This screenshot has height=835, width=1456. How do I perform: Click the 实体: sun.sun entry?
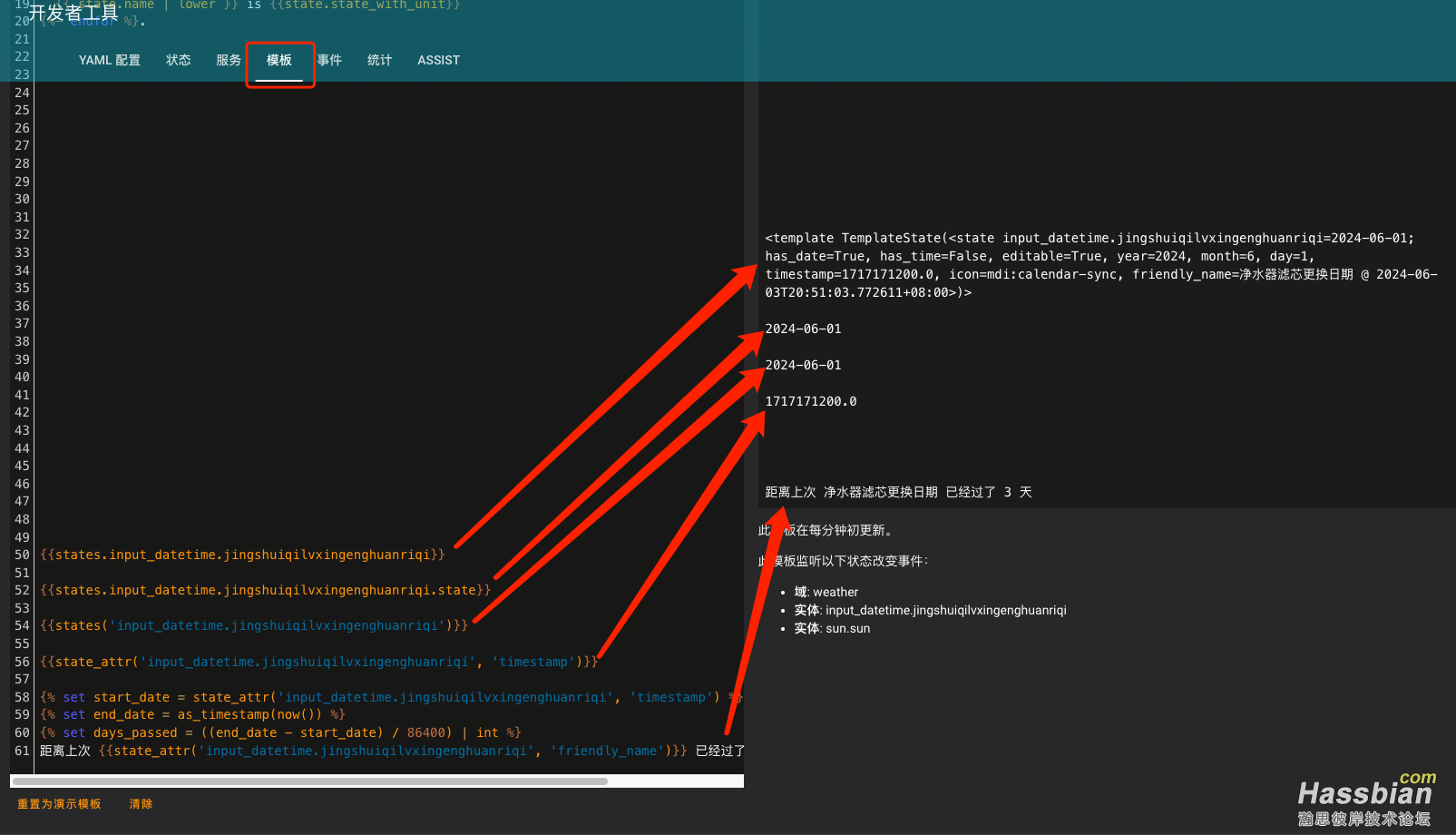click(832, 628)
